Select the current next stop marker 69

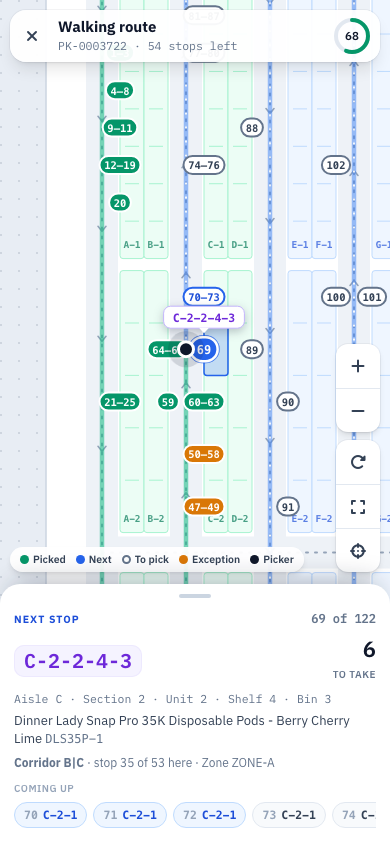tap(204, 349)
